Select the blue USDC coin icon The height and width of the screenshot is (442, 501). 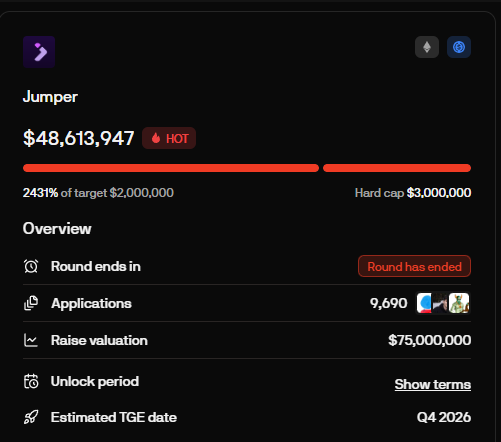459,47
